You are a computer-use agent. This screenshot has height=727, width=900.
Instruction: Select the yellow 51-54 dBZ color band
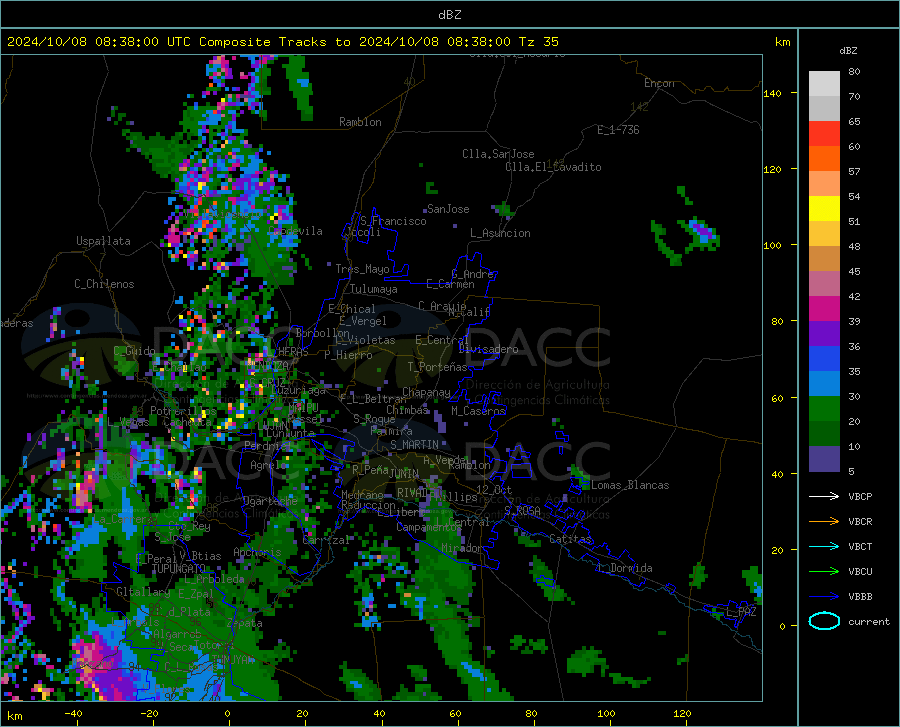(x=824, y=209)
